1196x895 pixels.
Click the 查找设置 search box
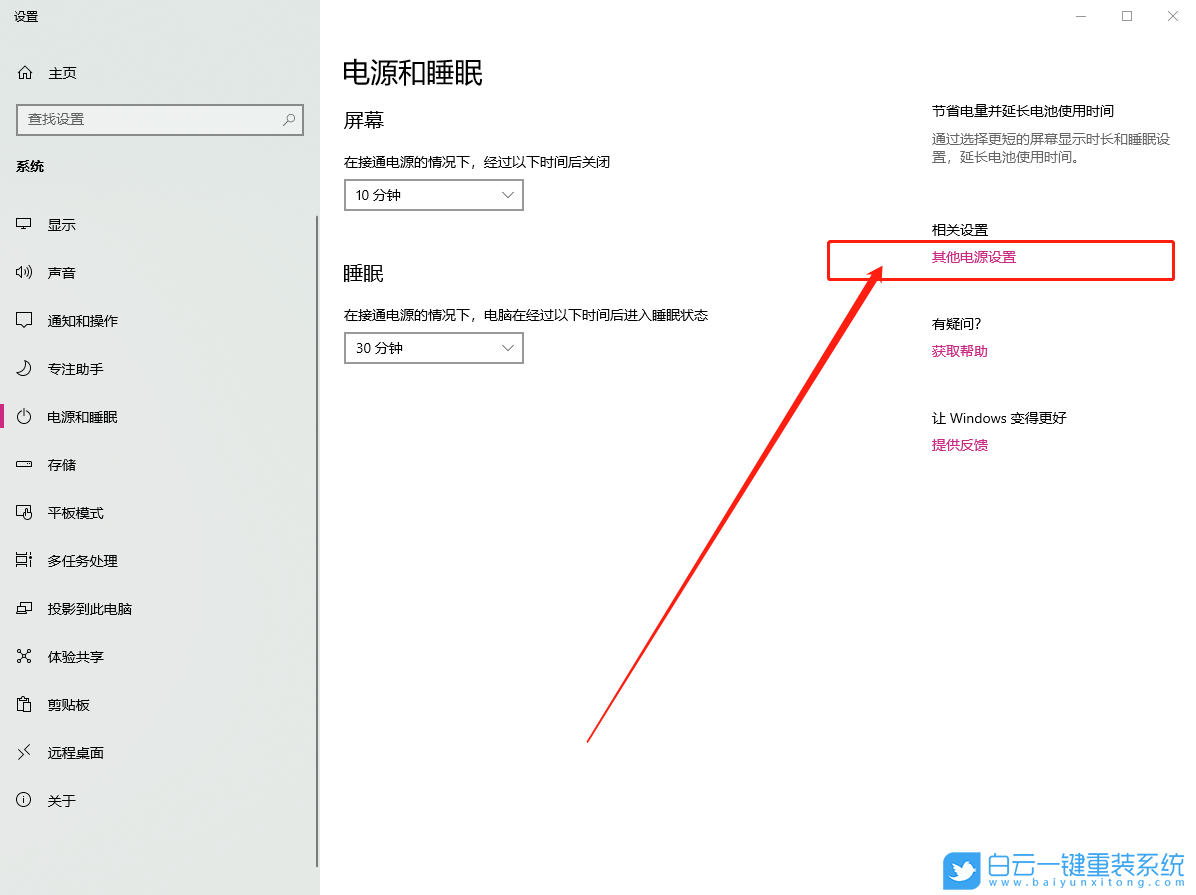[x=160, y=120]
